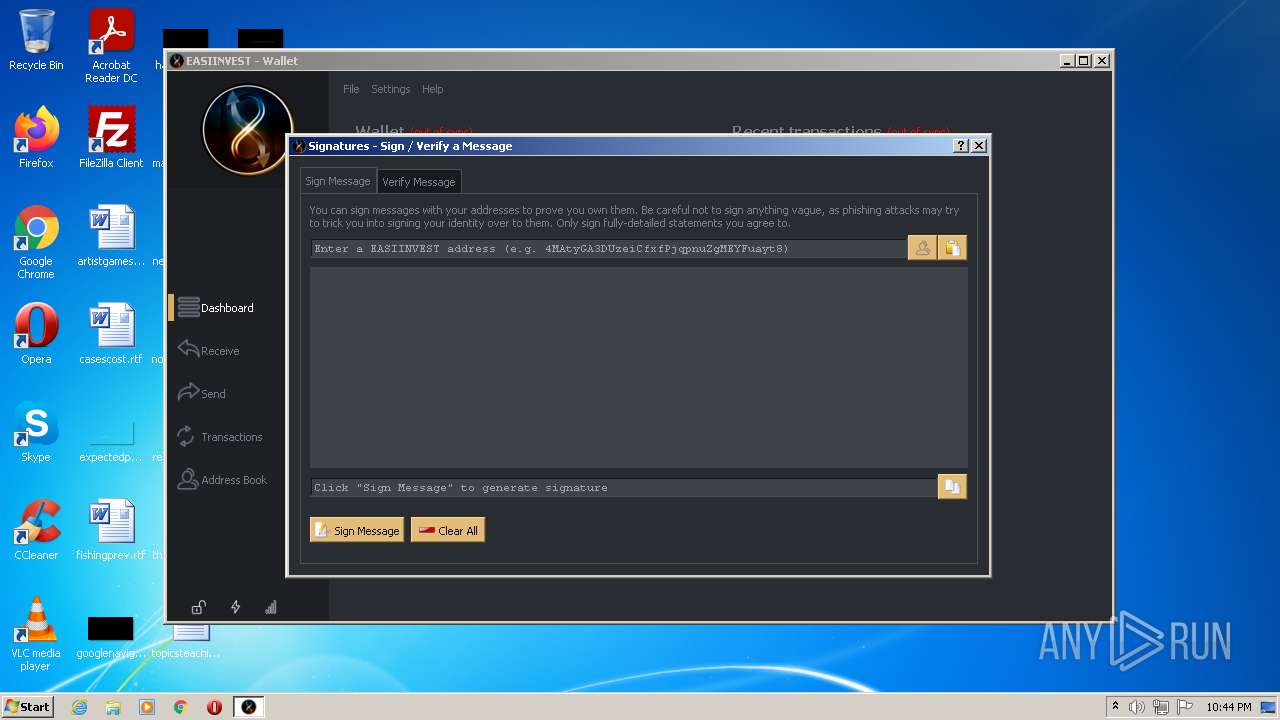Open Windows Explorer from taskbar

(113, 707)
